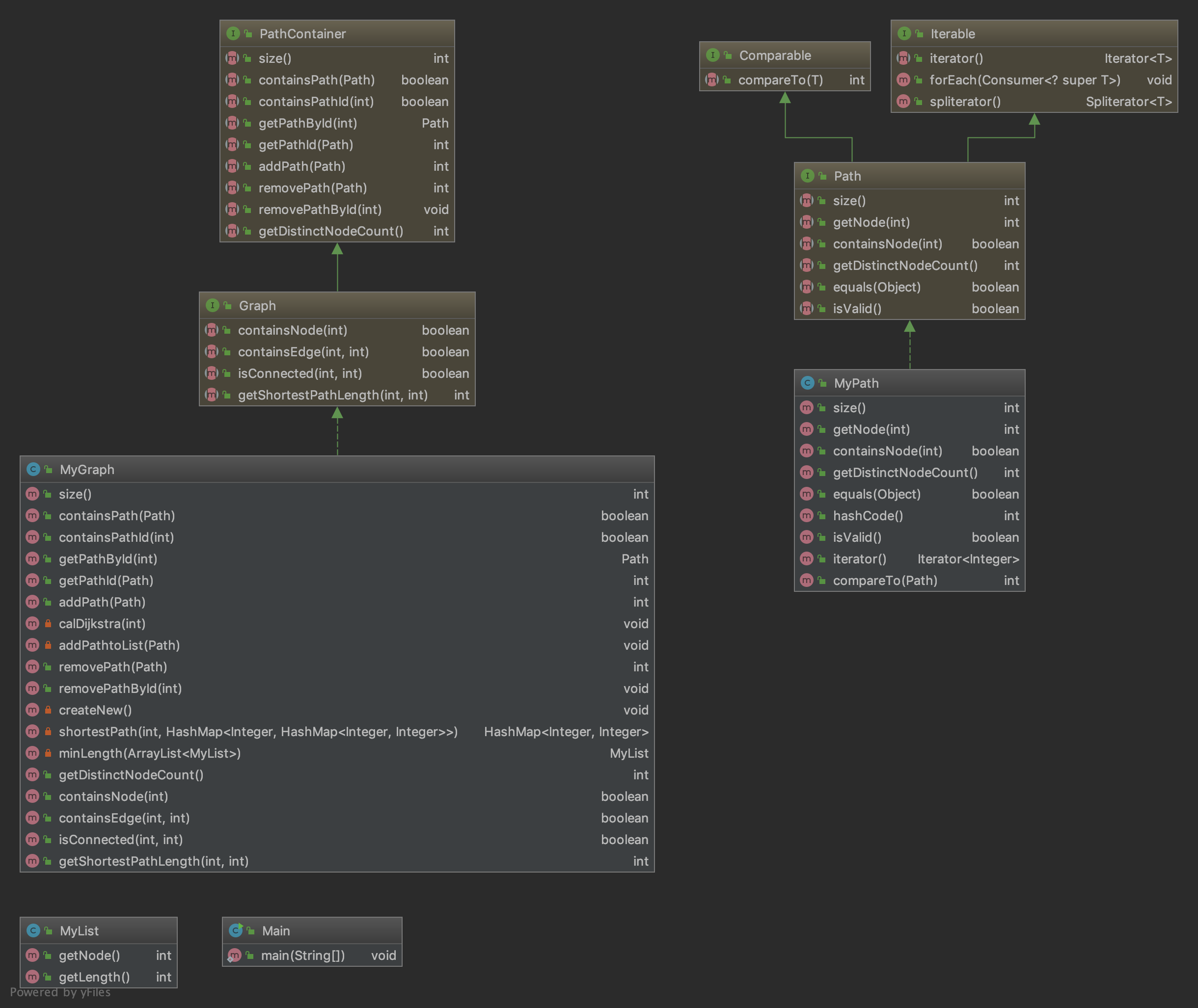This screenshot has height=1008, width=1198.
Task: Select getShortestPathLength(int, int) in MyGraph
Action: [x=153, y=861]
